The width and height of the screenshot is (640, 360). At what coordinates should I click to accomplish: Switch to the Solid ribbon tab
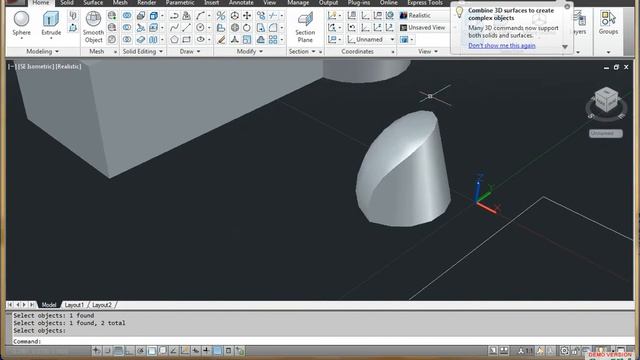[x=67, y=3]
